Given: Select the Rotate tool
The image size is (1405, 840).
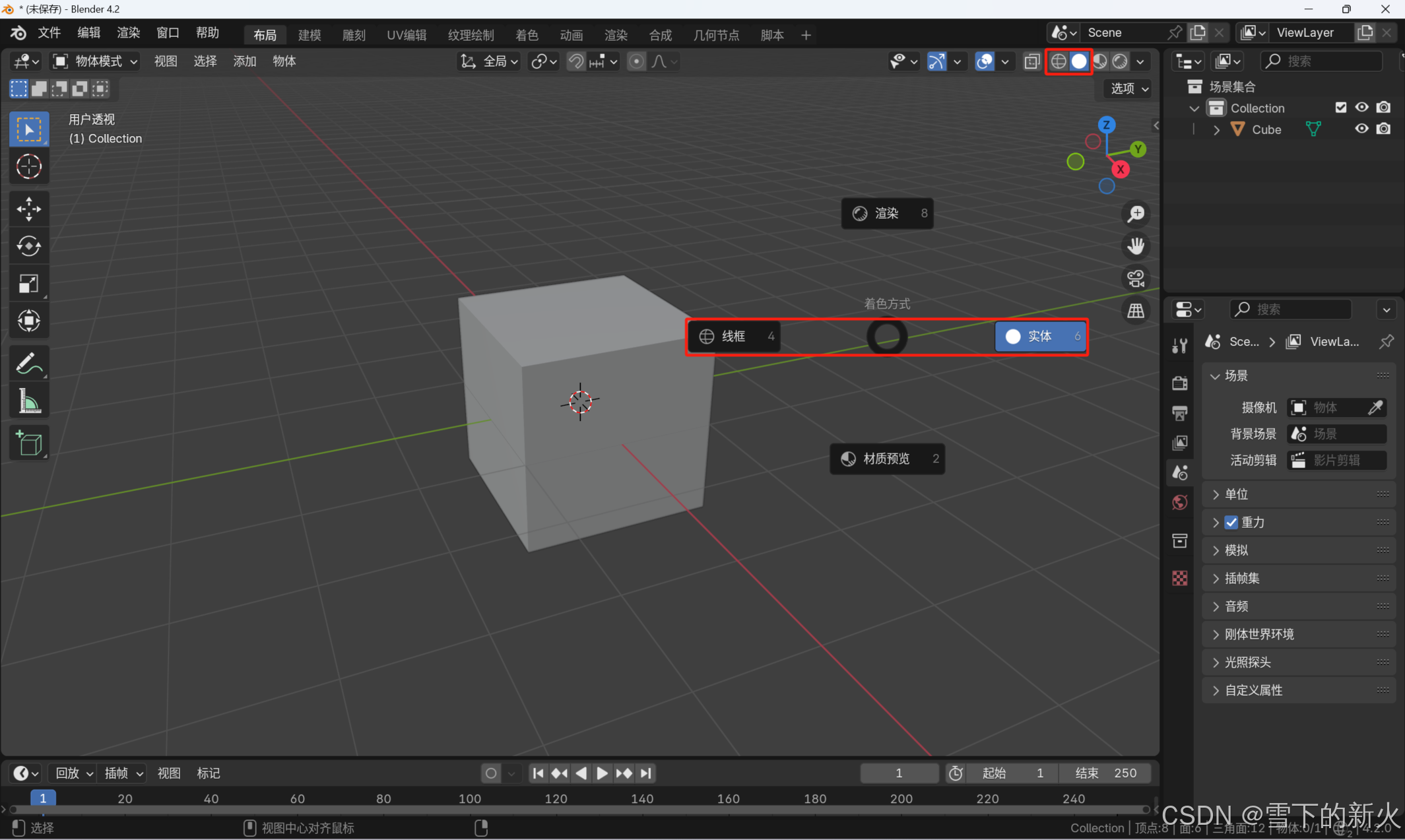Looking at the screenshot, I should click(28, 246).
